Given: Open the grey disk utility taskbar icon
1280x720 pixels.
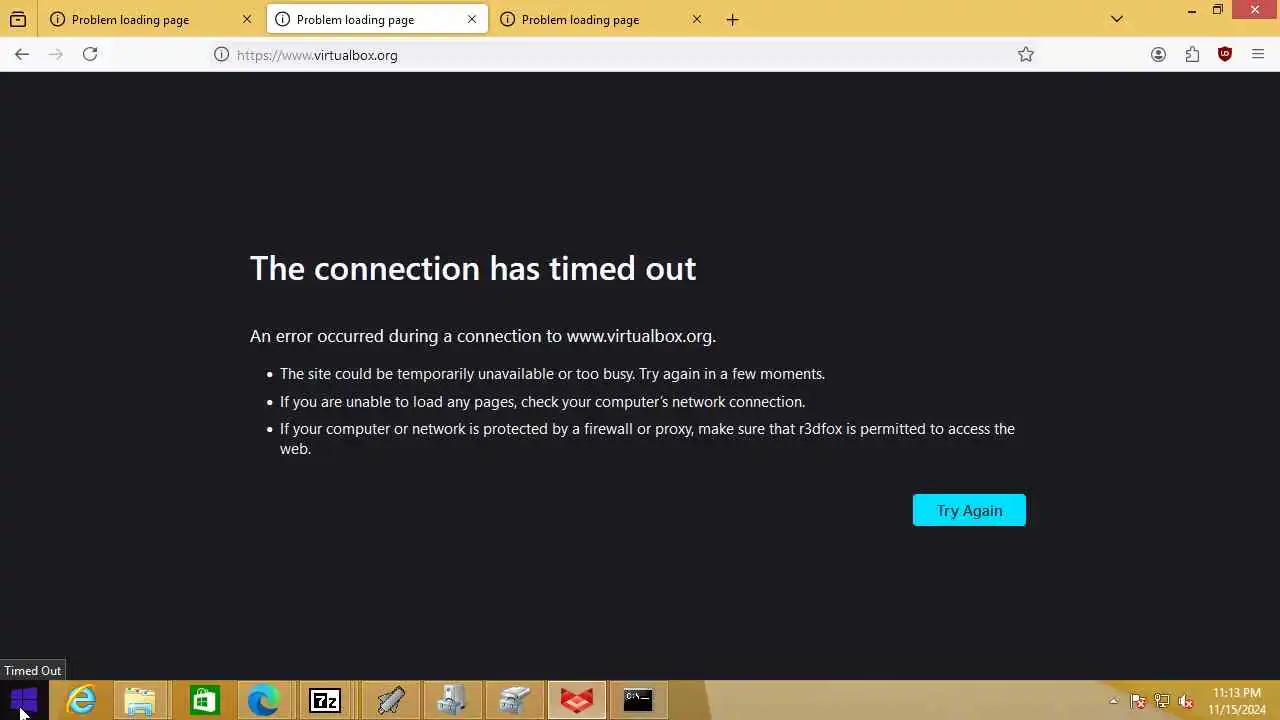Looking at the screenshot, I should (515, 700).
